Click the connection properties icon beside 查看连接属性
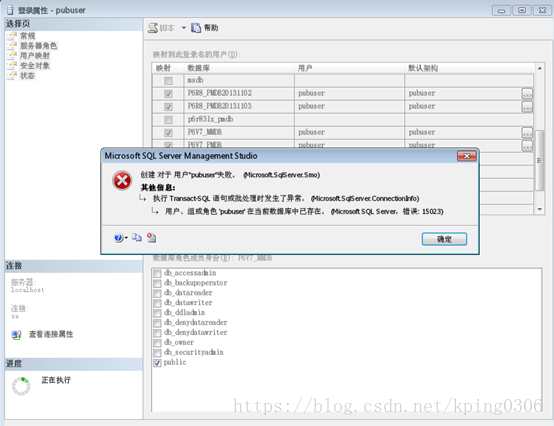 (16, 335)
